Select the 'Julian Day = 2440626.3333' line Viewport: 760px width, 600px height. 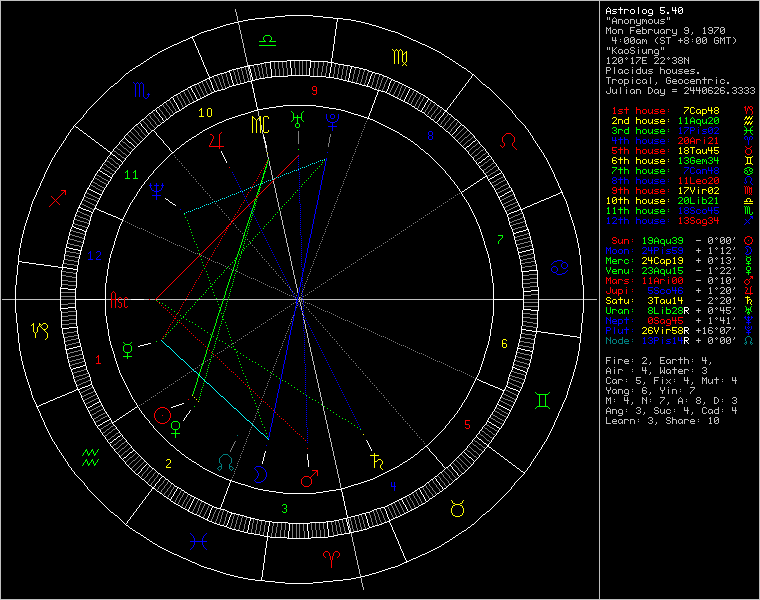click(x=681, y=91)
